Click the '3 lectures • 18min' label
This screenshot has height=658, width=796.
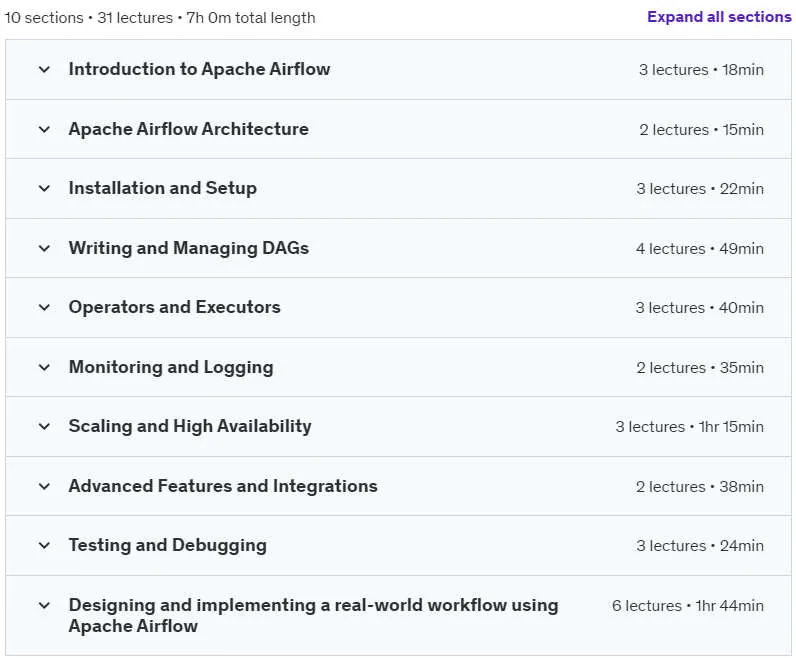pyautogui.click(x=701, y=70)
